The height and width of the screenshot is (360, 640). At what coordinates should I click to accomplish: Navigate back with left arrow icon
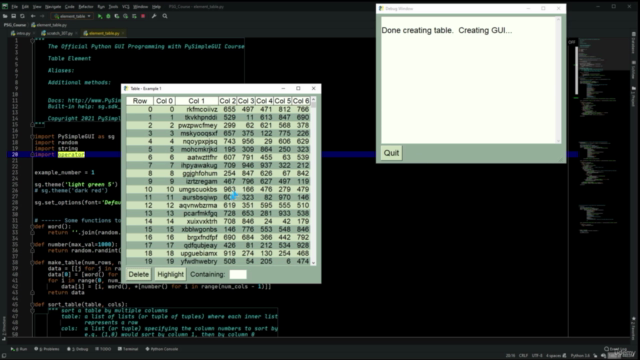(33, 16)
